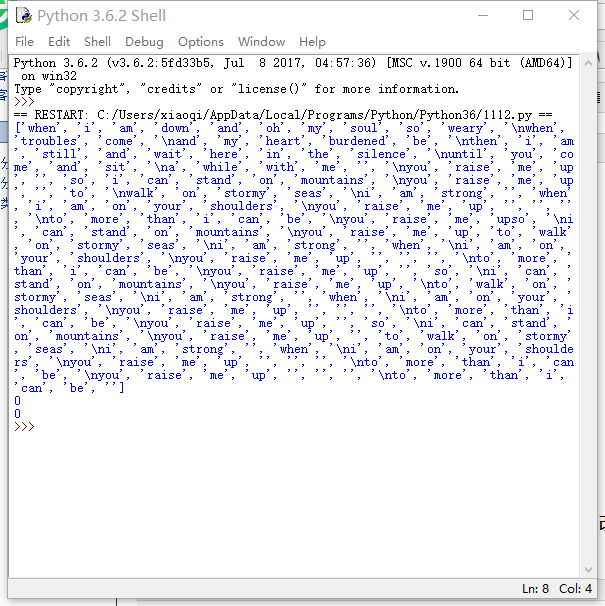Click the vertical scrollbar track
The width and height of the screenshot is (605, 606).
pos(588,317)
